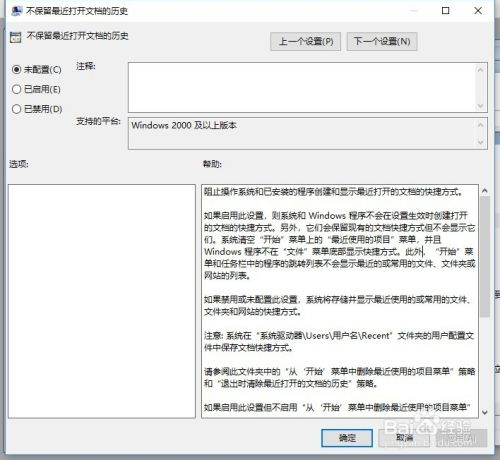500x460 pixels.
Task: Confirm with the 确定 button
Action: pos(347,438)
